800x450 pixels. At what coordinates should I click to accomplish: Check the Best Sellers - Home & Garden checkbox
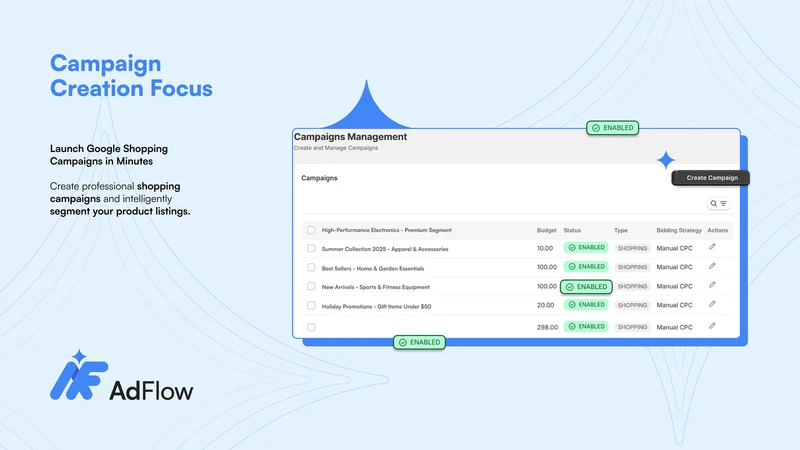[x=311, y=267]
